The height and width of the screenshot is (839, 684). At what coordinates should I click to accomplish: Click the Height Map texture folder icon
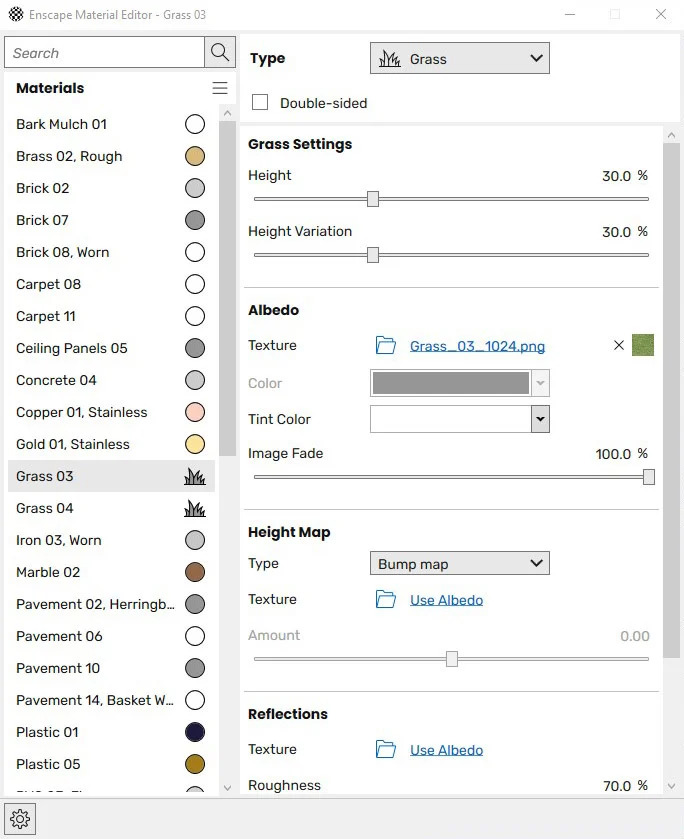pyautogui.click(x=386, y=598)
